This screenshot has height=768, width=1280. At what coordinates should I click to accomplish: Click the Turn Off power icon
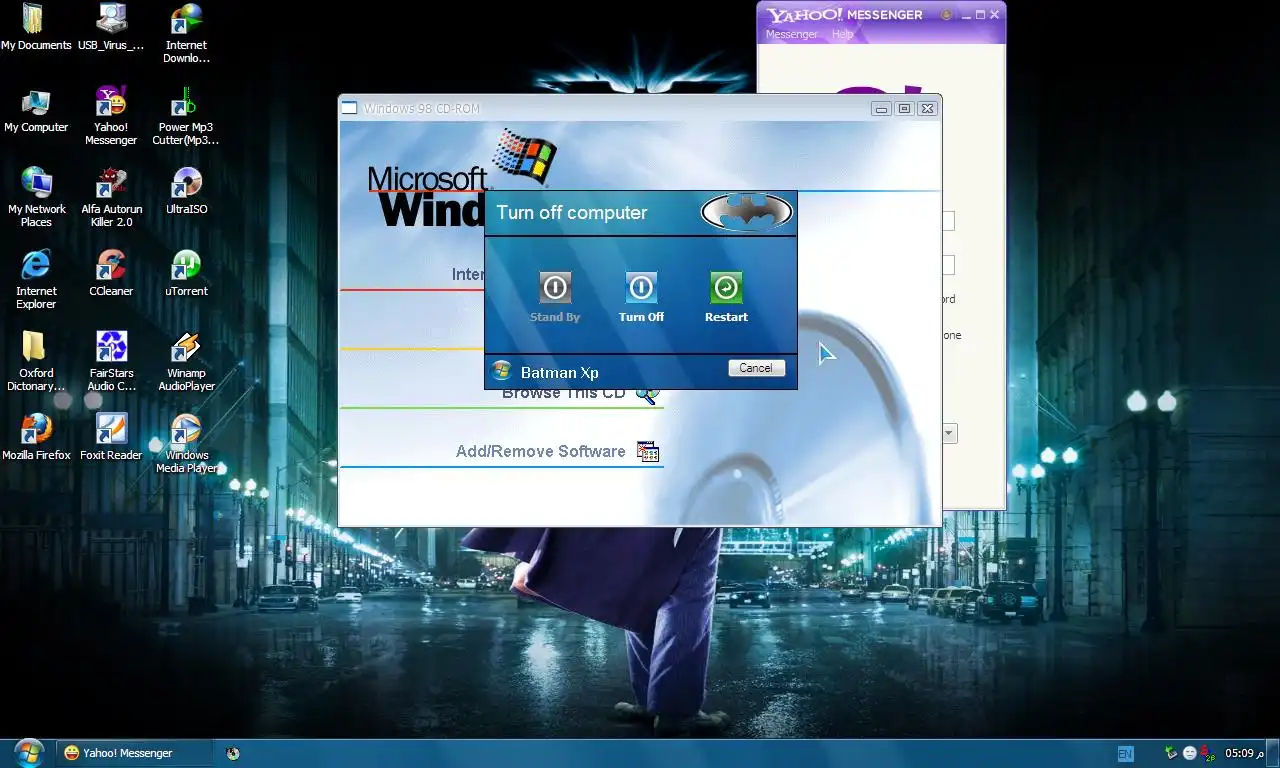(641, 288)
